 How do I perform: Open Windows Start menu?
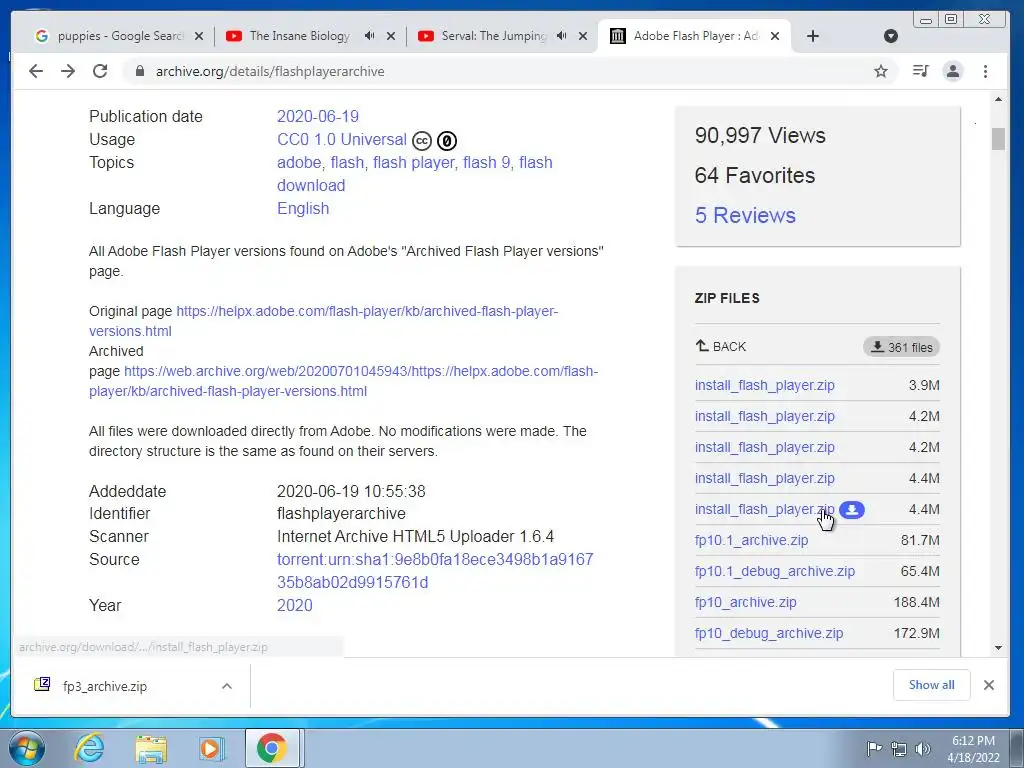tap(27, 748)
